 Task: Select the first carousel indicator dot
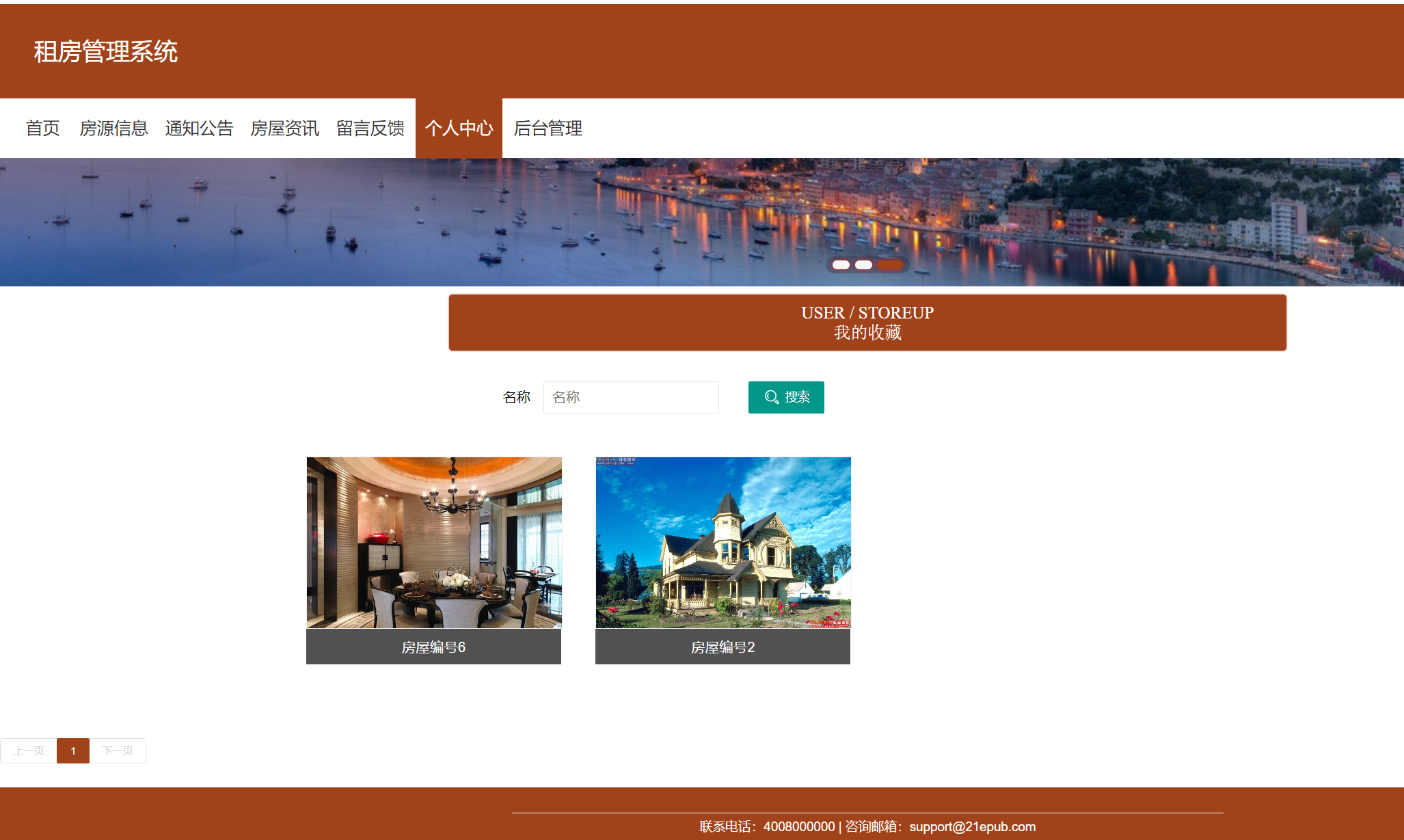coord(841,265)
